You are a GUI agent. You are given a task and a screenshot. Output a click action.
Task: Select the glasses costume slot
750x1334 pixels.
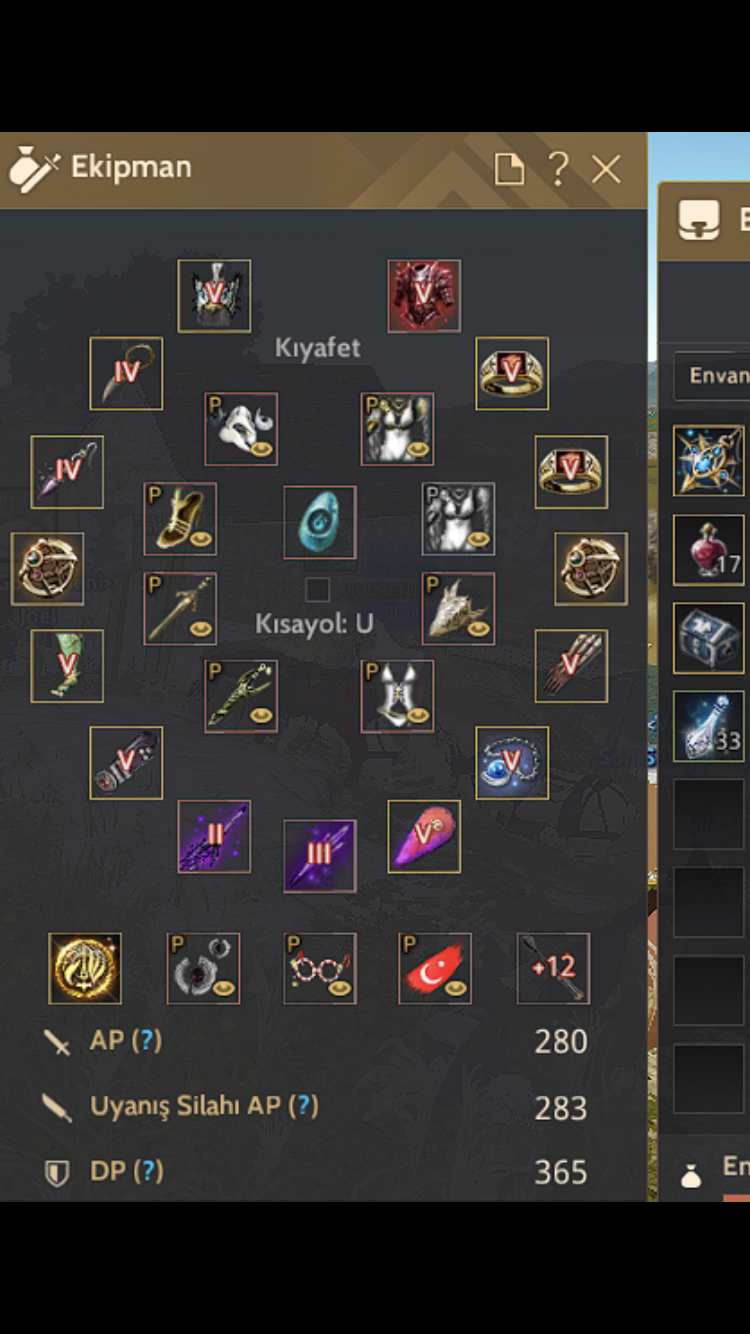coord(319,968)
